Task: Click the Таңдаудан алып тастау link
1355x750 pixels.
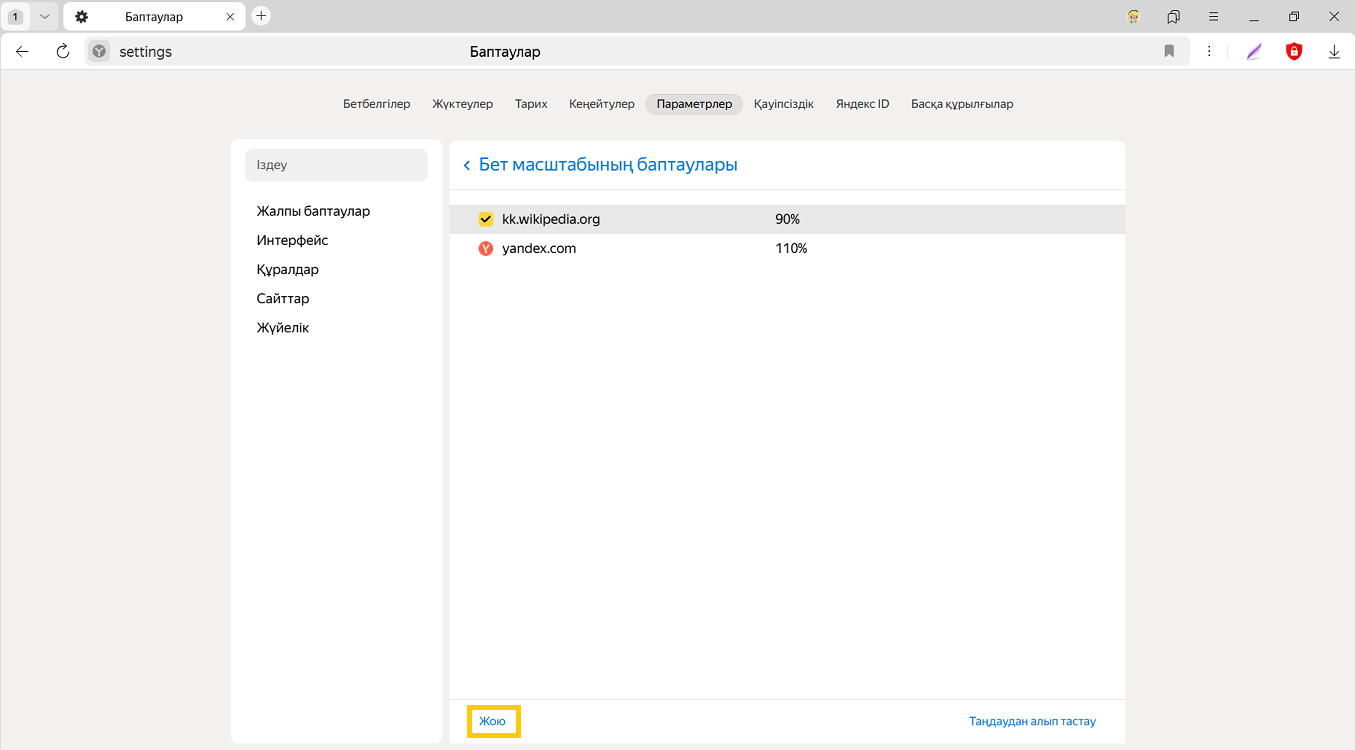Action: click(x=1032, y=721)
